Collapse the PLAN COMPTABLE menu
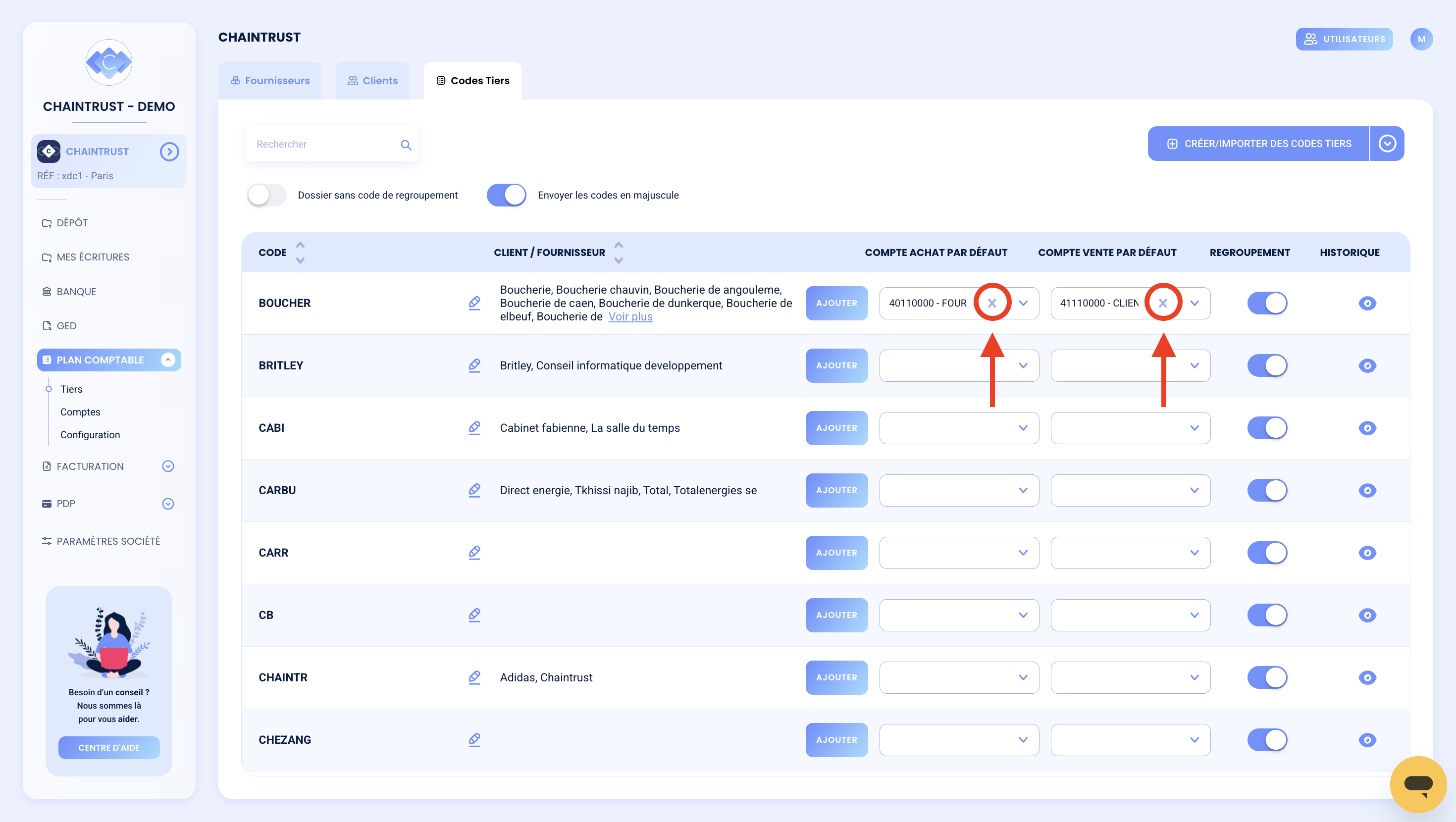The image size is (1456, 822). coord(168,360)
